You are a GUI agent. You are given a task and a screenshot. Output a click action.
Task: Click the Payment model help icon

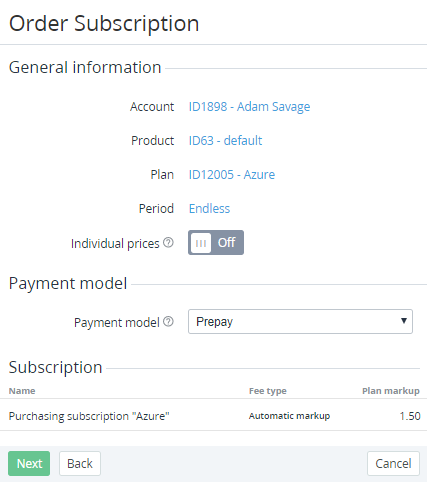click(168, 321)
